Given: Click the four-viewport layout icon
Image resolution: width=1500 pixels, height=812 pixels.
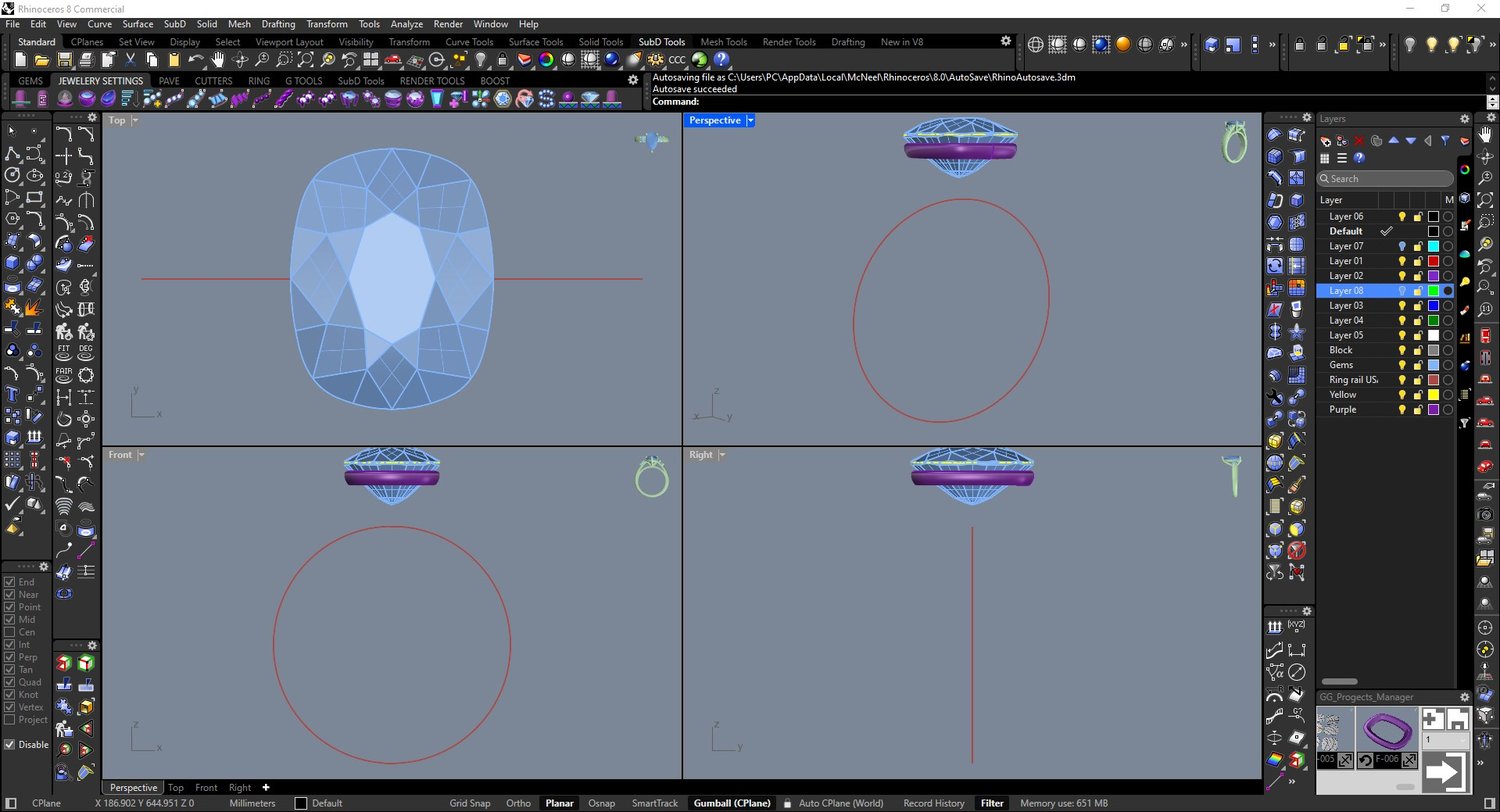Looking at the screenshot, I should coord(371,60).
